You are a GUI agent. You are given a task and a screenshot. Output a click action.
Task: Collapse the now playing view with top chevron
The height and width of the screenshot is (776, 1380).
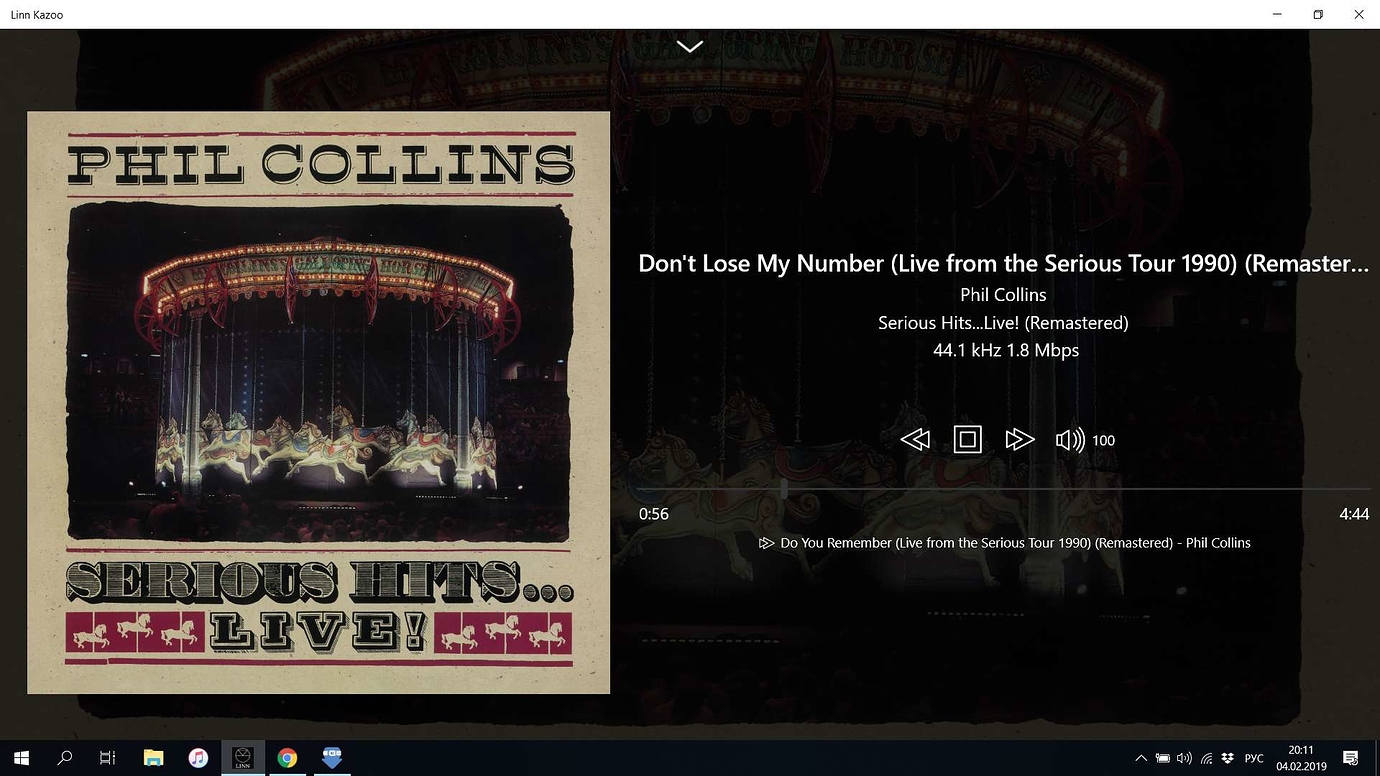[690, 46]
